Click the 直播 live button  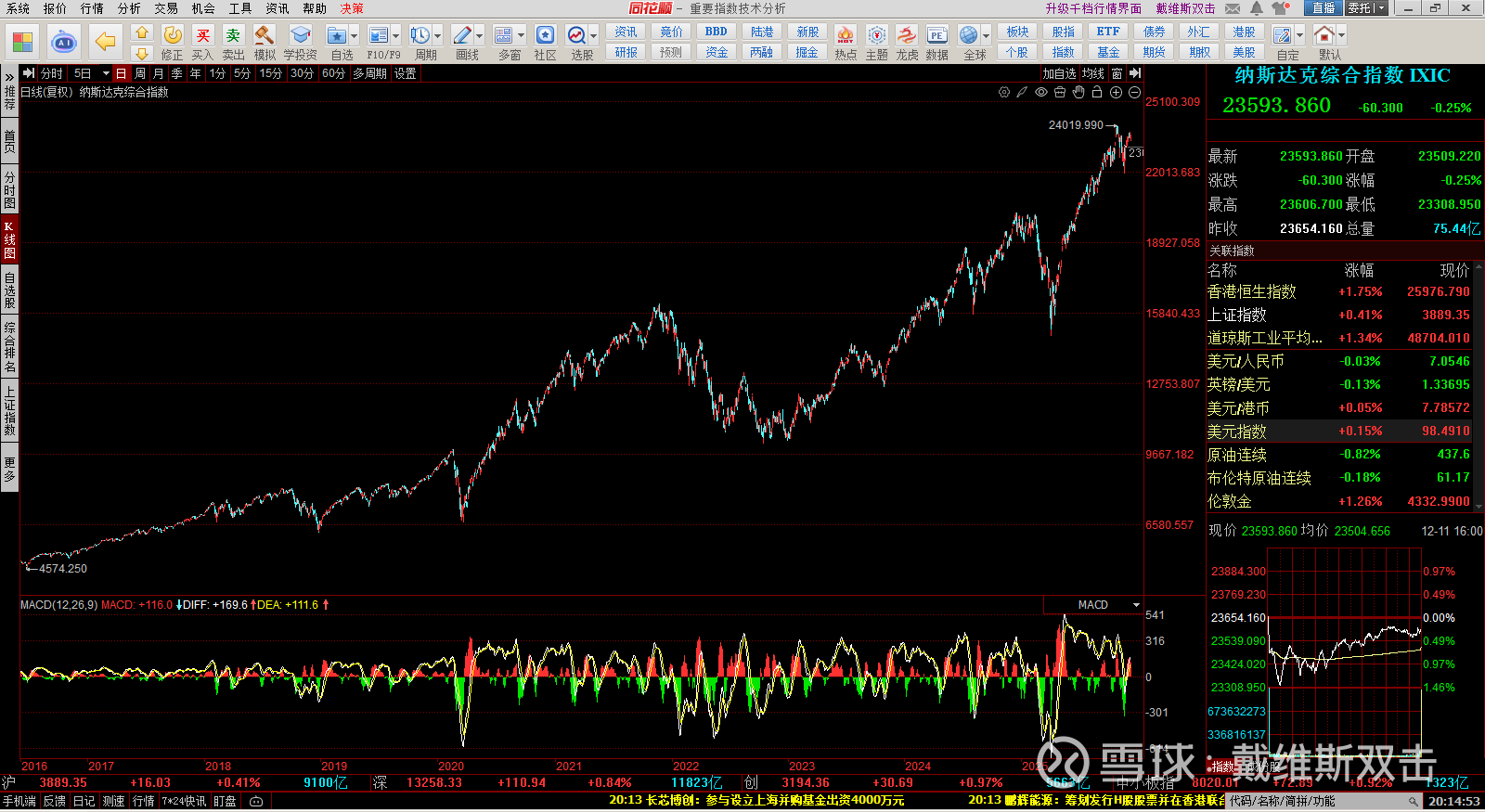pyautogui.click(x=1324, y=8)
